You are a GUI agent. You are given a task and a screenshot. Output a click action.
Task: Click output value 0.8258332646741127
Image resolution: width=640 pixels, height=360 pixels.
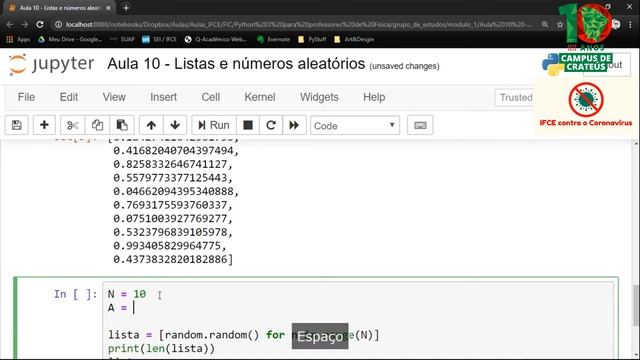(173, 164)
